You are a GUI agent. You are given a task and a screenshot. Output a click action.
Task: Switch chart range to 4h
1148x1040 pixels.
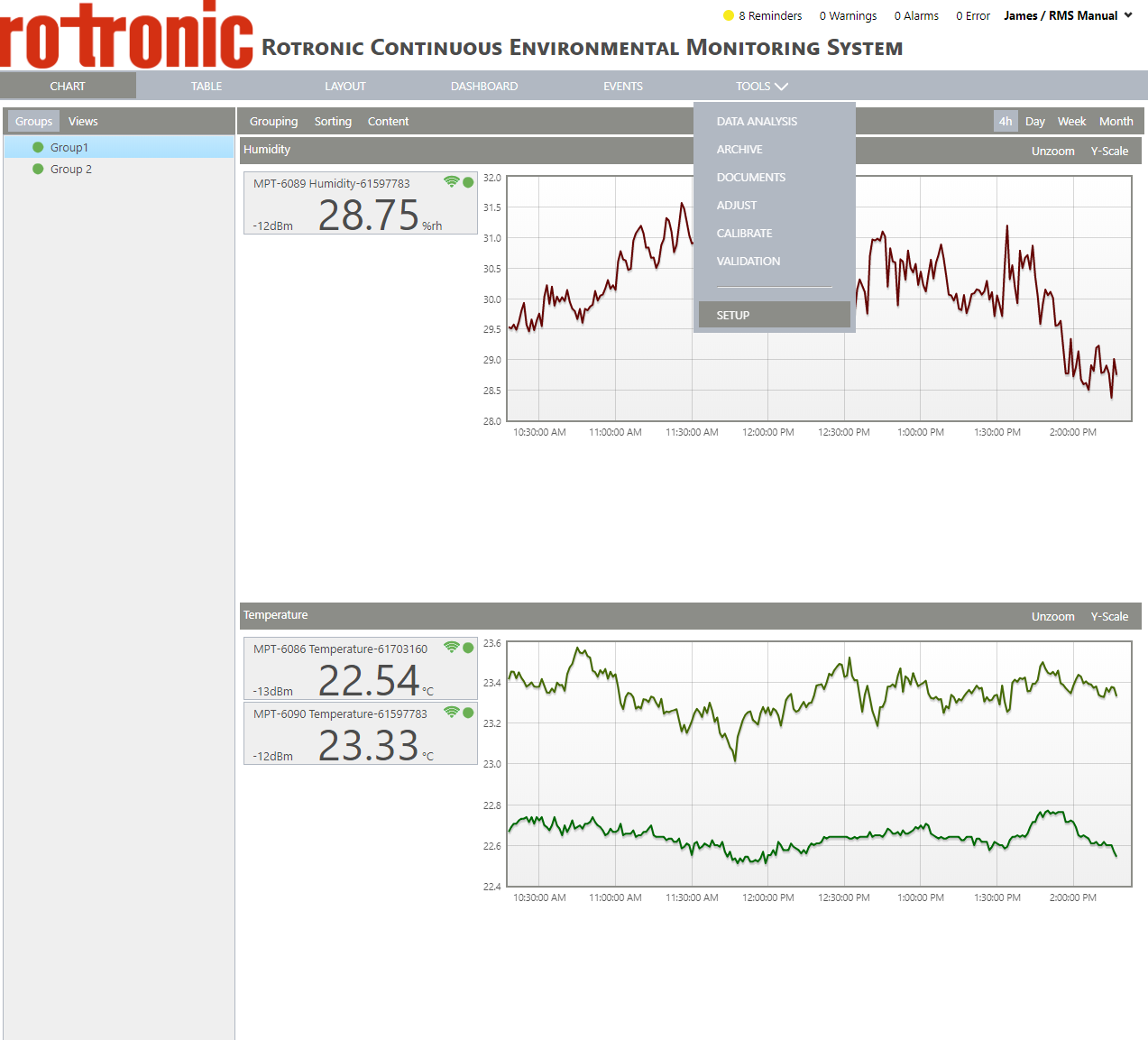pyautogui.click(x=1006, y=121)
